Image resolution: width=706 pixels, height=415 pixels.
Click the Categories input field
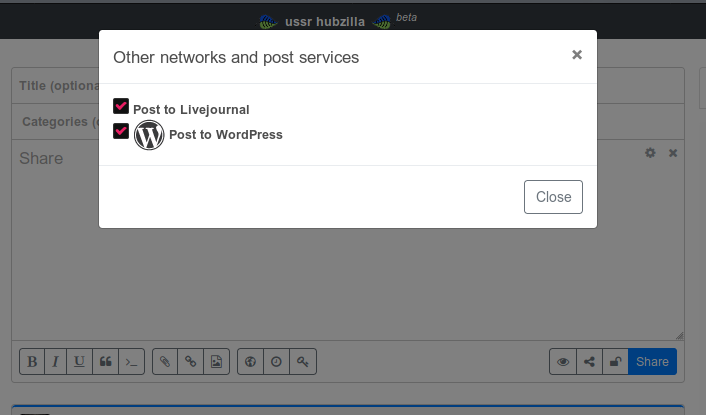pyautogui.click(x=348, y=122)
